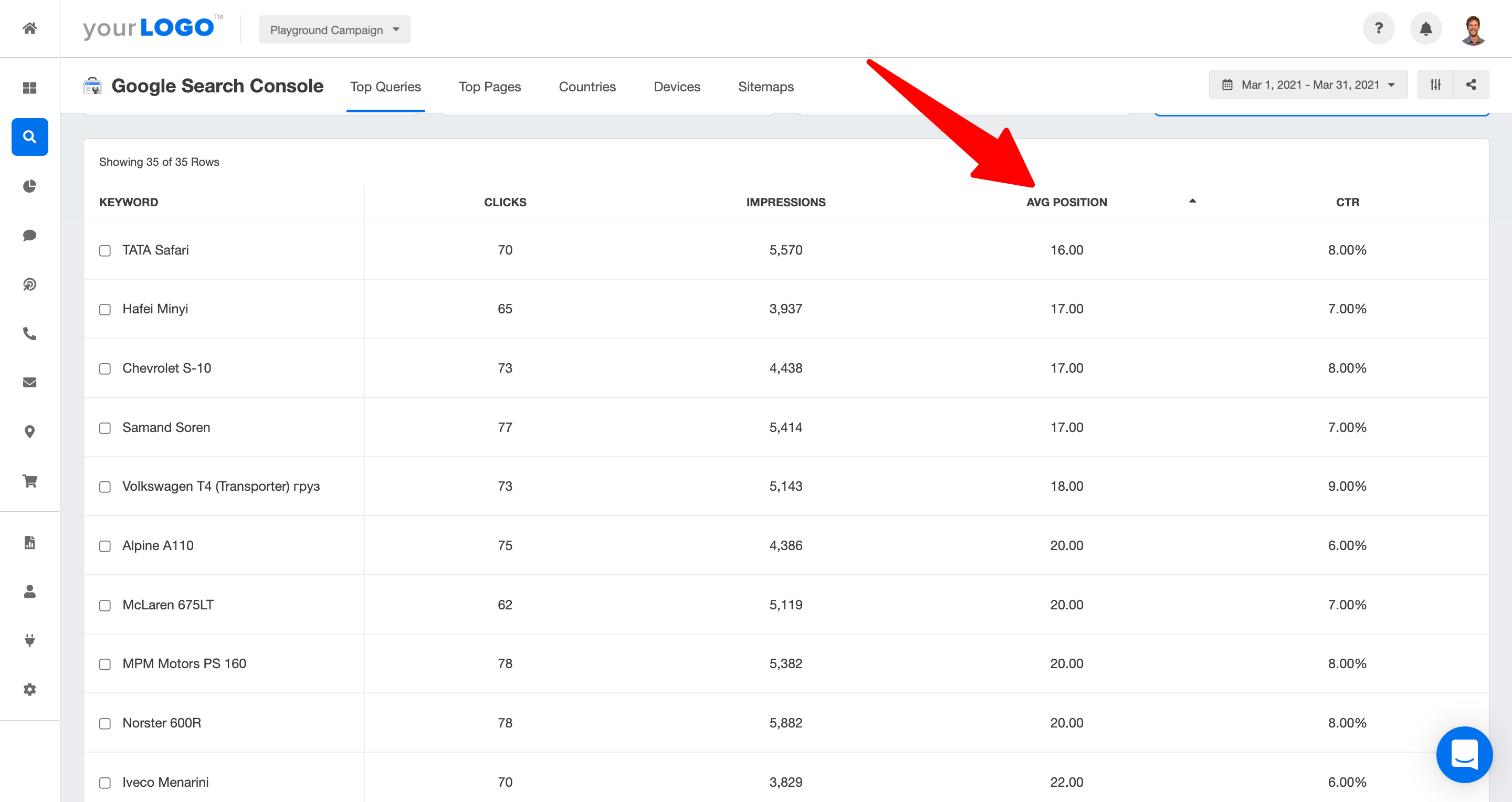Switch to the Top Queries tab
1512x802 pixels.
click(x=385, y=86)
